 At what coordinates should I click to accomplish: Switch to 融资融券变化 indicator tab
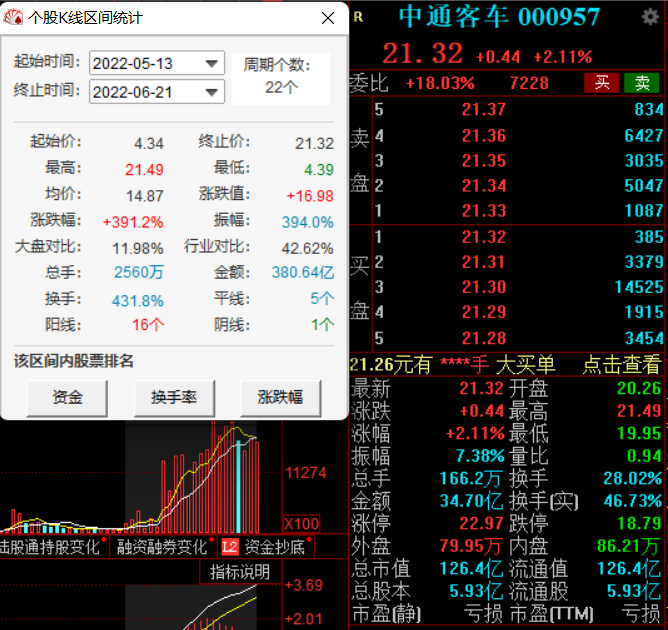[162, 547]
